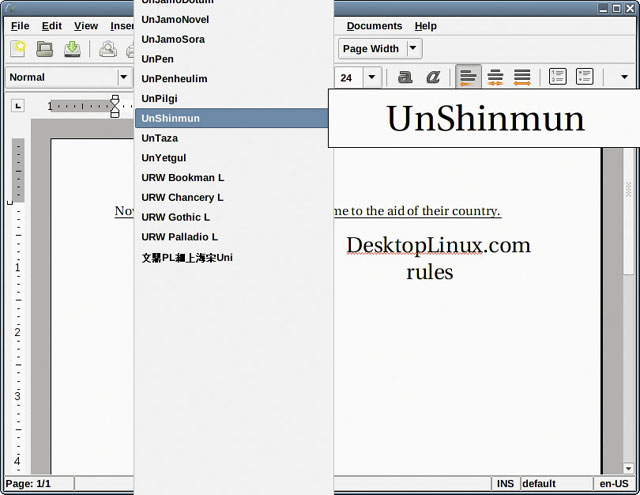Select URW Chancery L font
The image size is (640, 495).
click(x=233, y=197)
